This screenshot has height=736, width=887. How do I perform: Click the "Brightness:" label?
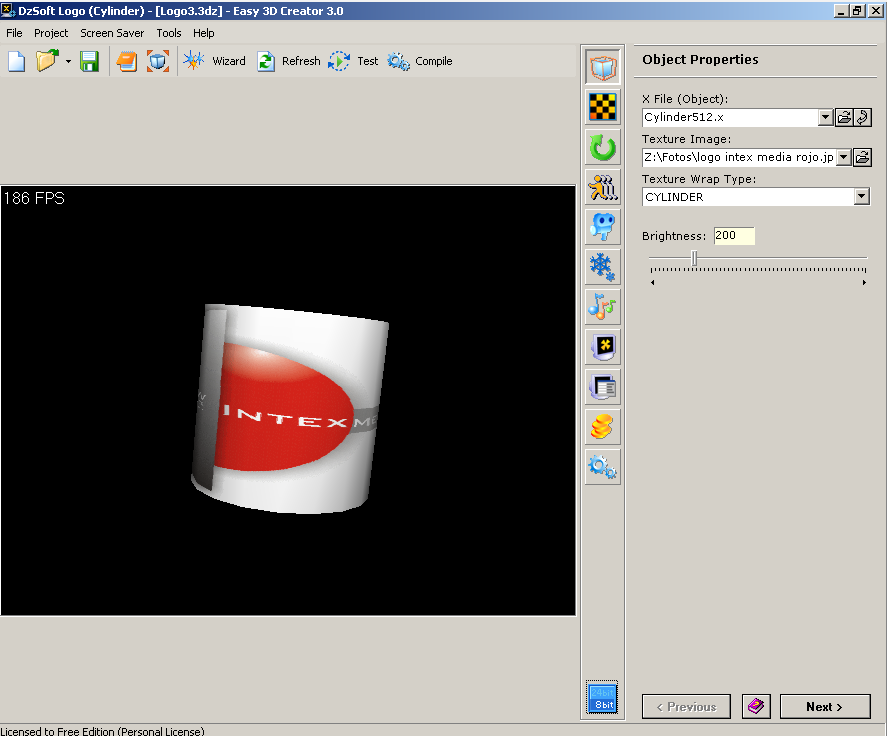click(674, 236)
